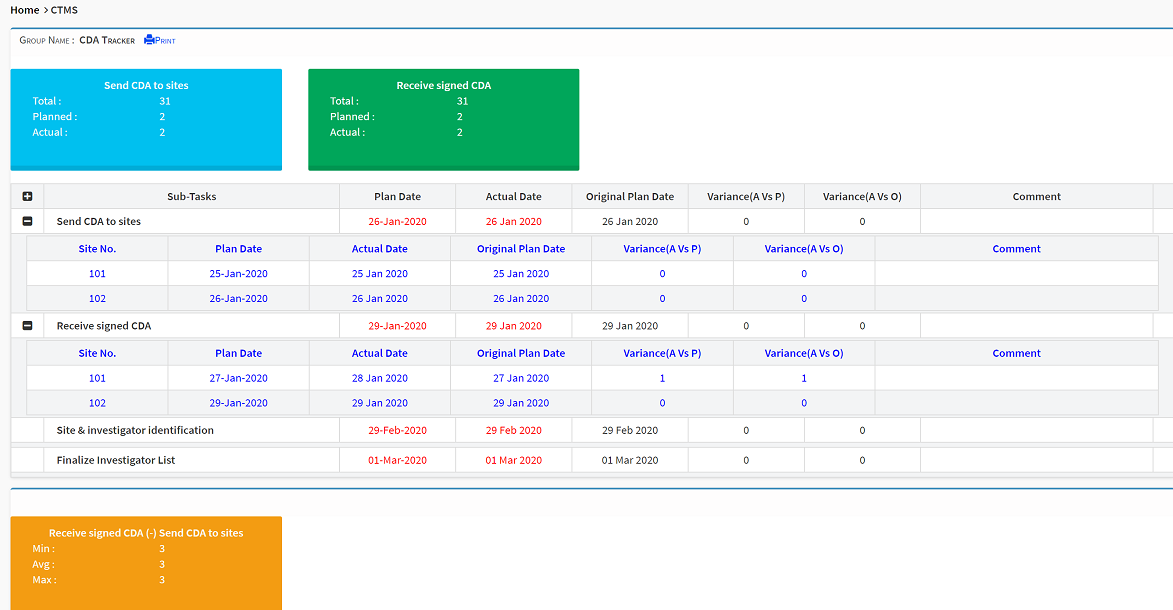Click the orange Min/Avg/Max summary card
The width and height of the screenshot is (1173, 610).
click(146, 563)
